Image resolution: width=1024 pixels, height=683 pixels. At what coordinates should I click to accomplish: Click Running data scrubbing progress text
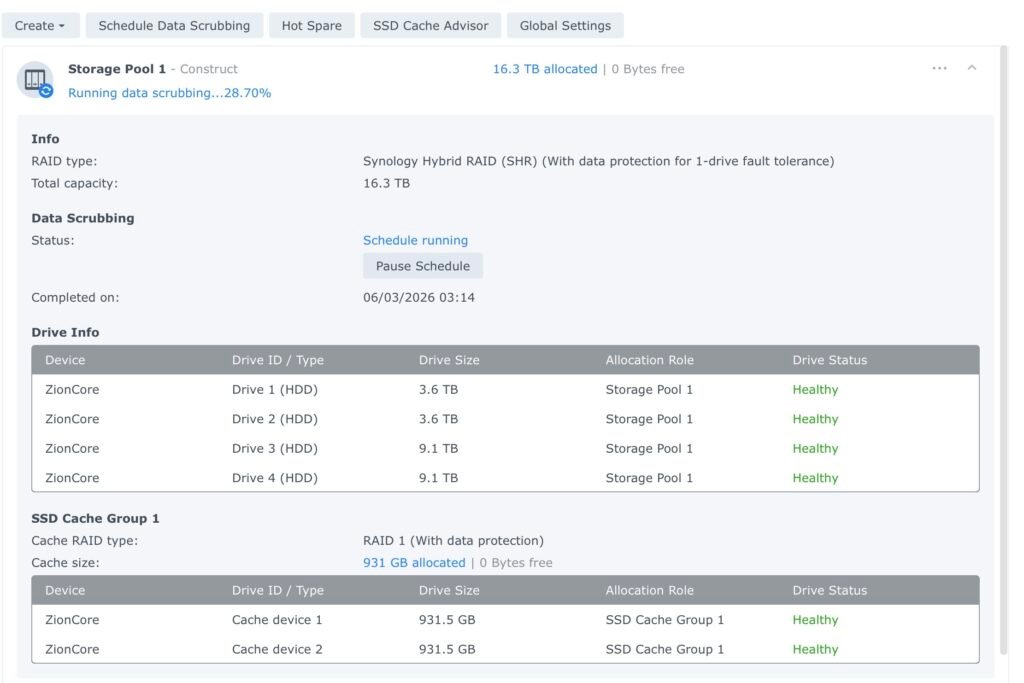click(169, 93)
